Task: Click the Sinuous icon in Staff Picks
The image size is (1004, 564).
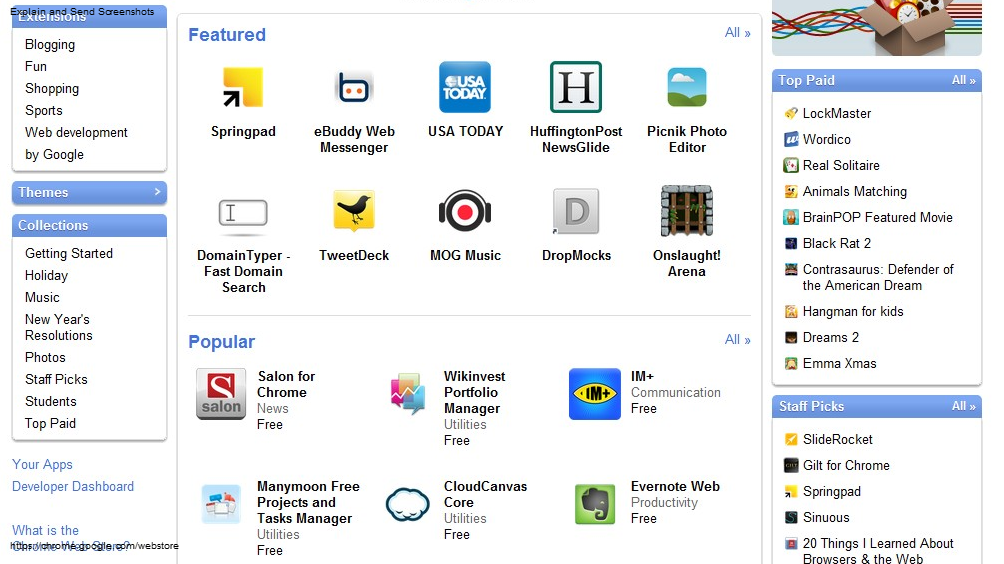Action: pos(791,517)
